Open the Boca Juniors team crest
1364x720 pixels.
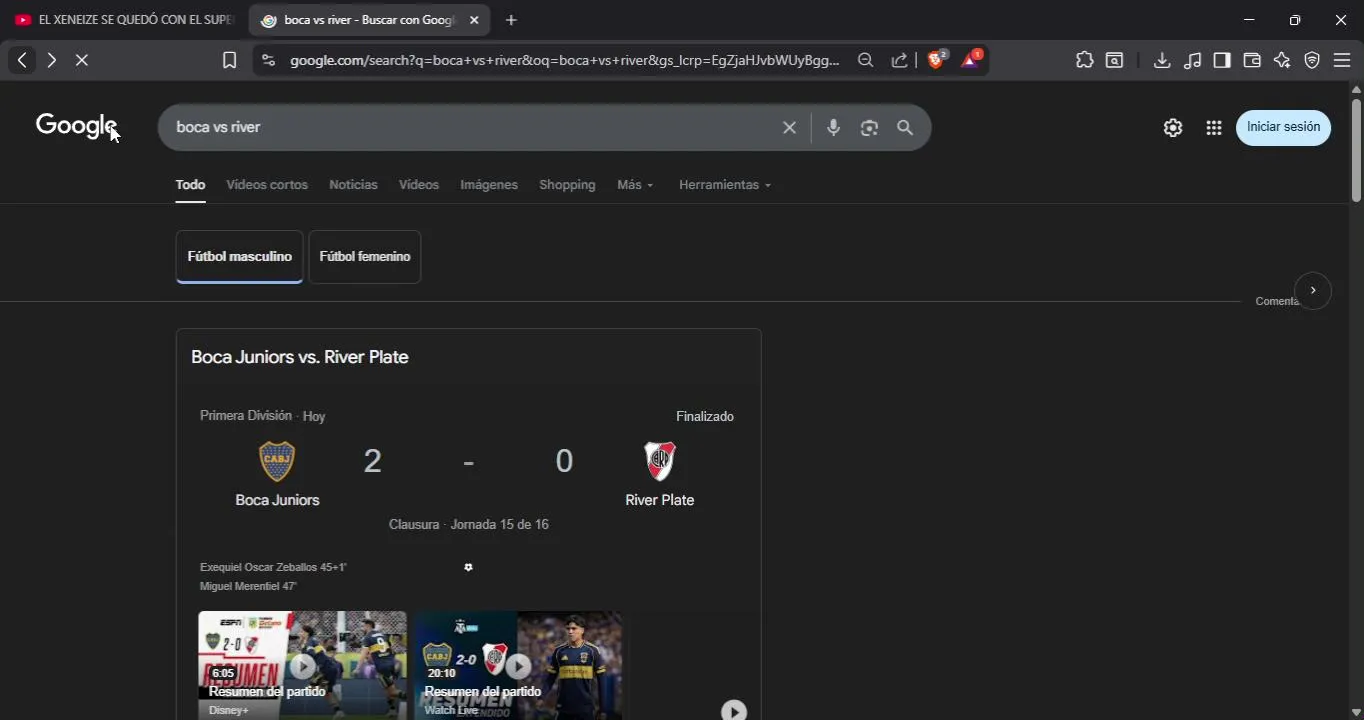(277, 461)
